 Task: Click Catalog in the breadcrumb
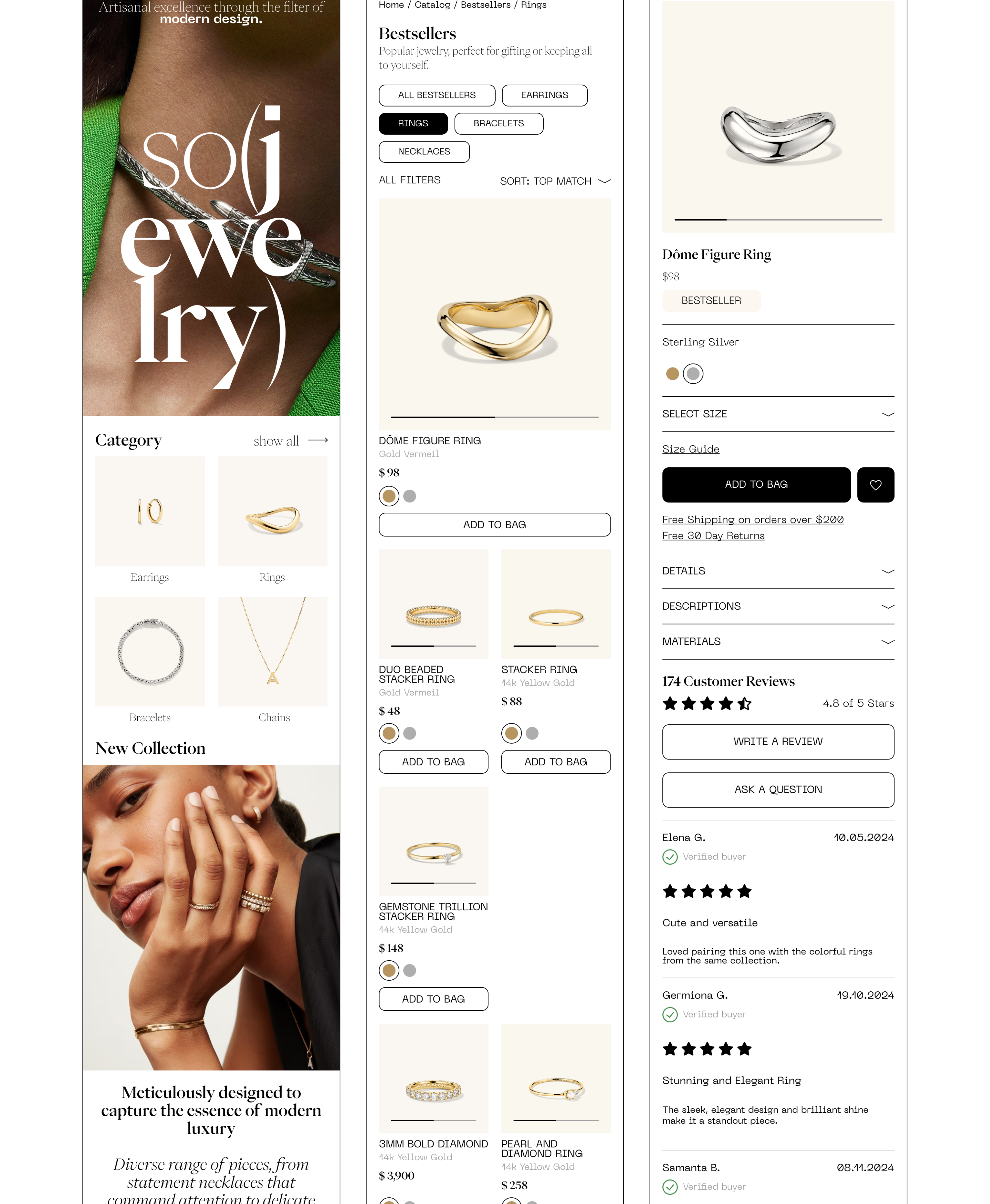(x=432, y=5)
